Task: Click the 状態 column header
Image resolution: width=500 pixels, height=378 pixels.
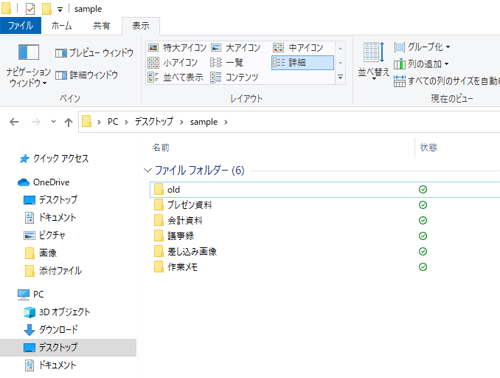Action: (428, 147)
